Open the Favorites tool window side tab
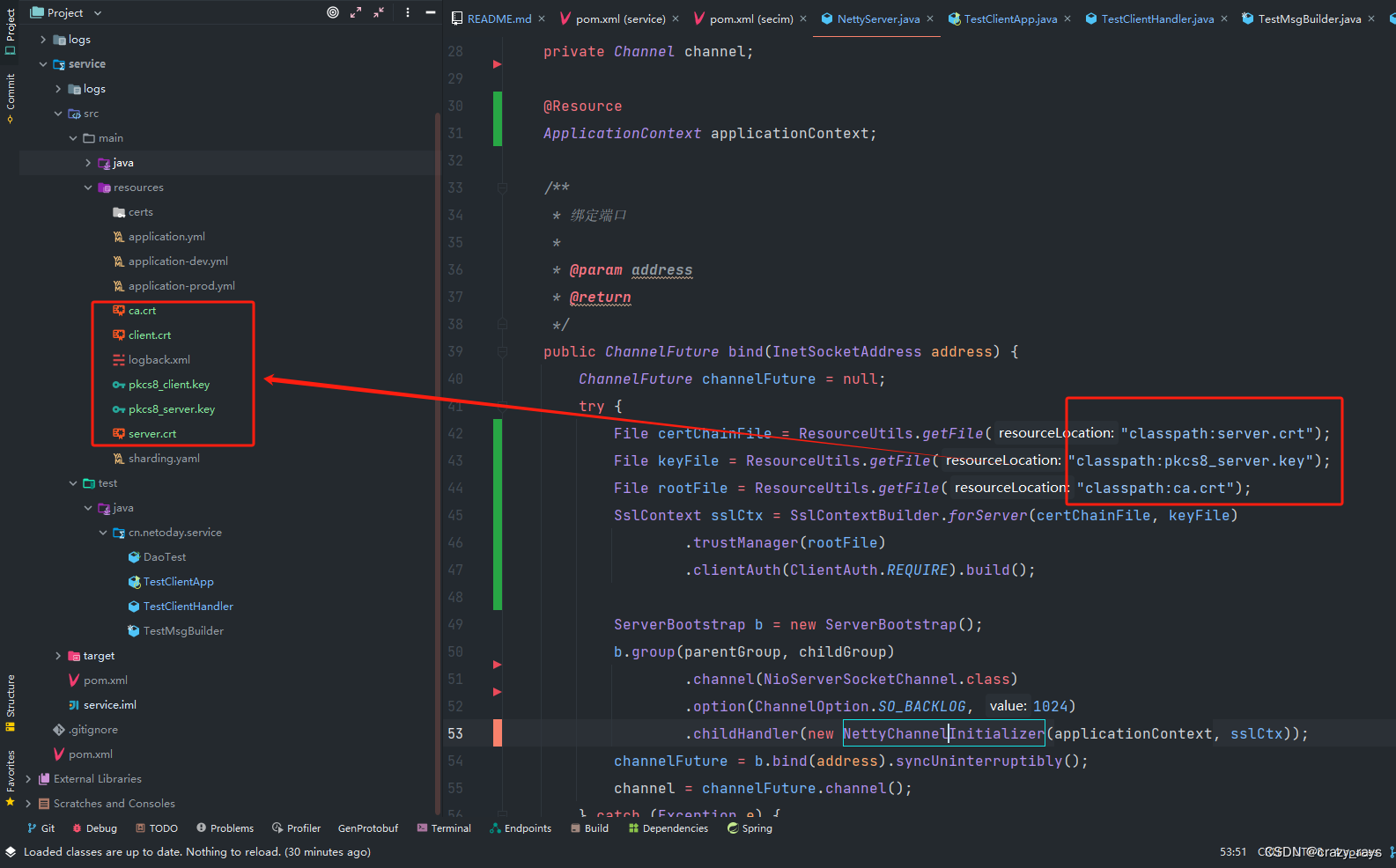The image size is (1396, 868). pos(10,777)
